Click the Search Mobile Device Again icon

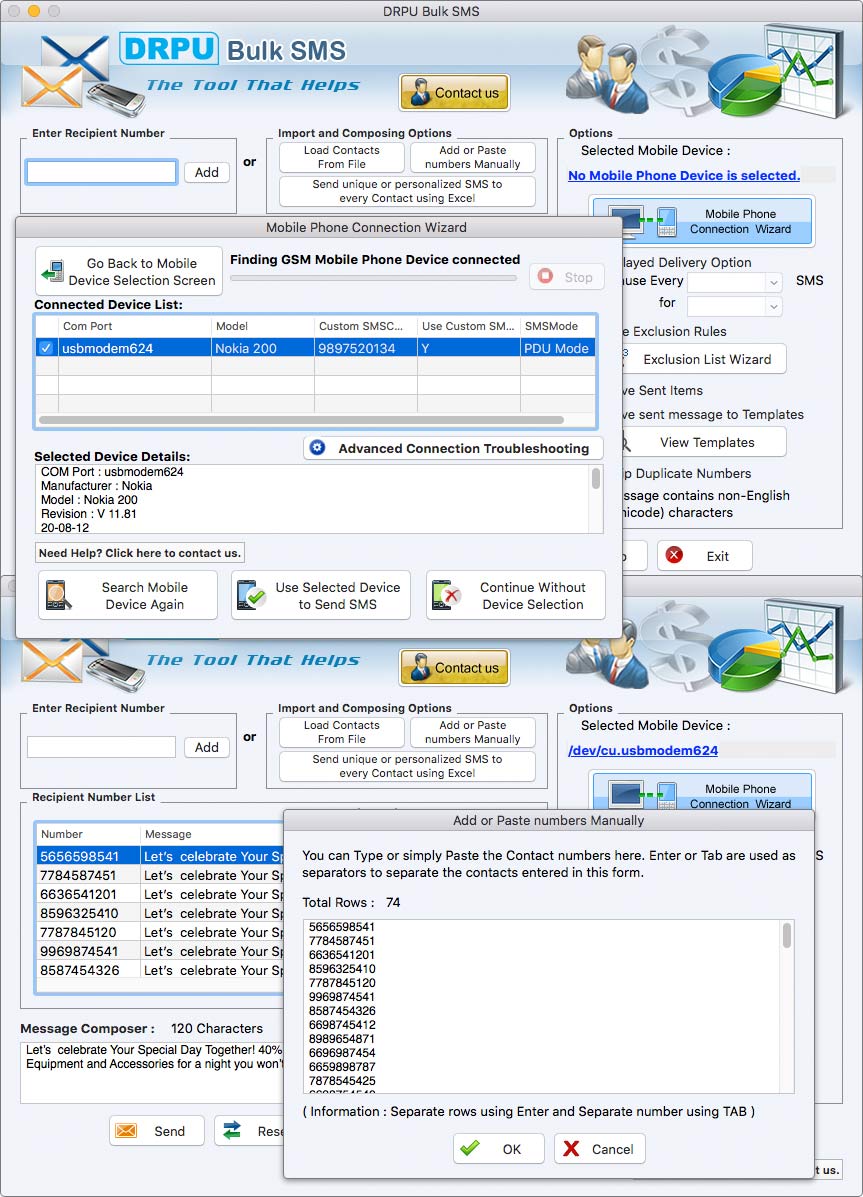click(56, 594)
